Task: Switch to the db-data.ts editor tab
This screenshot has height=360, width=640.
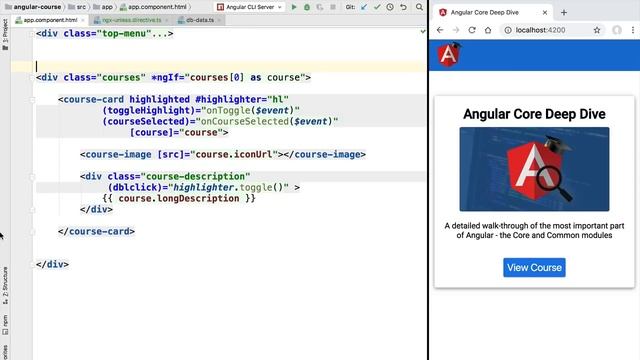Action: [199, 20]
